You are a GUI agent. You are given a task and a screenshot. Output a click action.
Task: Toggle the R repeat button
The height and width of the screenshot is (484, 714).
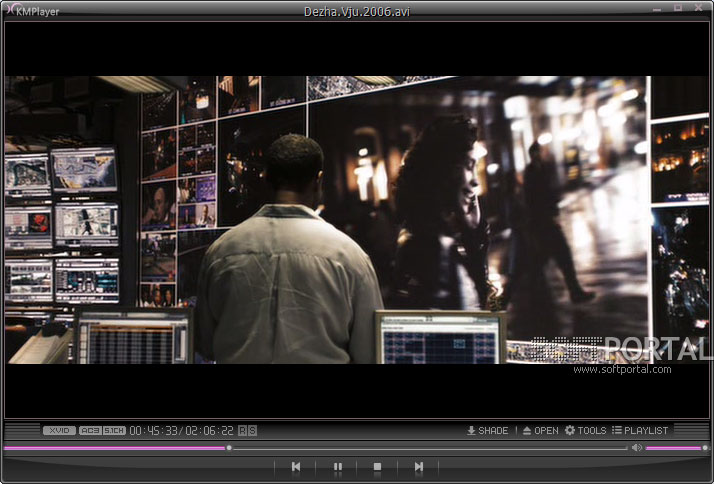click(242, 430)
